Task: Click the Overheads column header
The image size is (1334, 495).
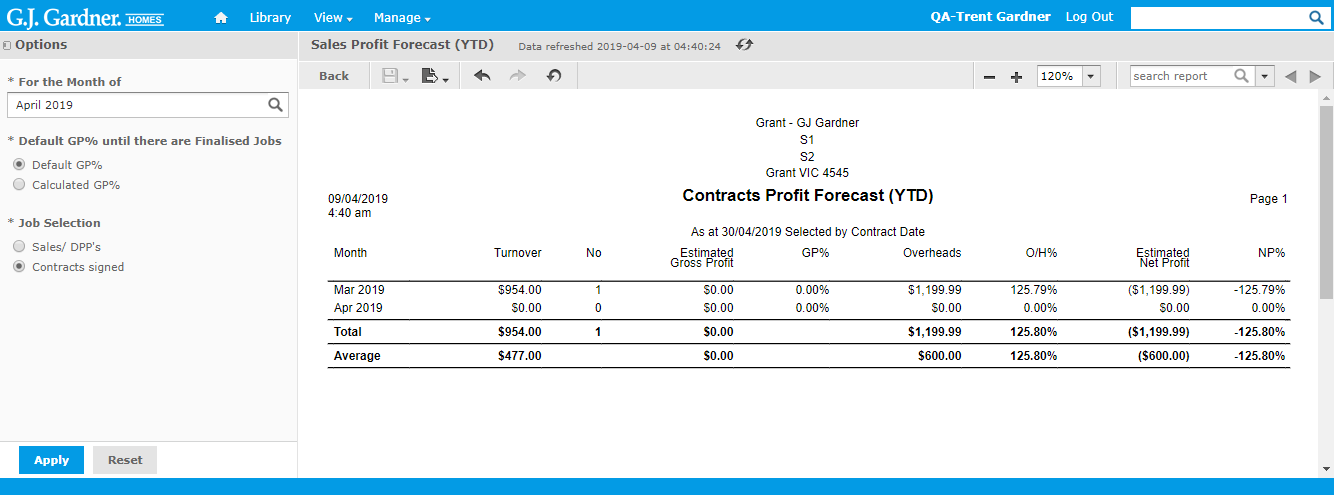Action: pyautogui.click(x=932, y=253)
